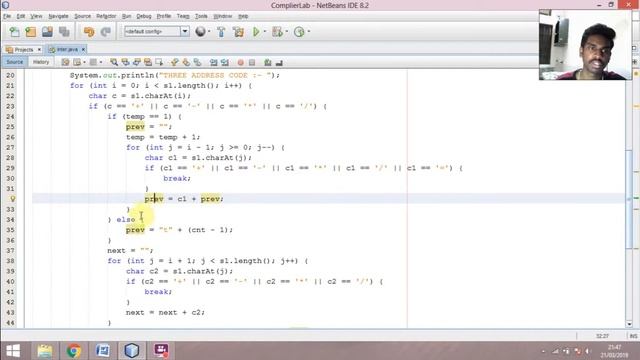
Task: Stop macro recording icon
Action: 252,62
